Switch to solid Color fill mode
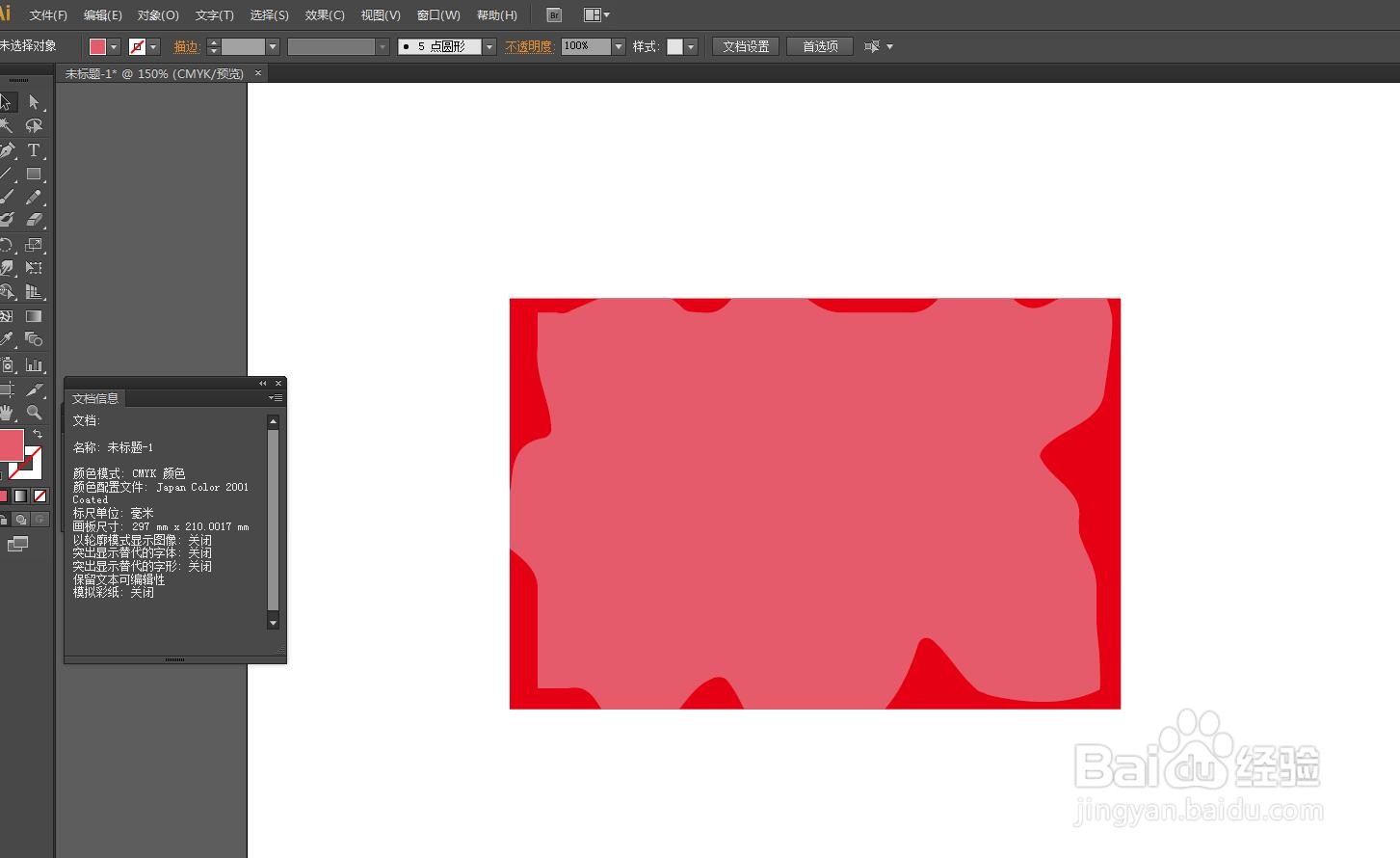Viewport: 1400px width, 858px height. click(3, 496)
